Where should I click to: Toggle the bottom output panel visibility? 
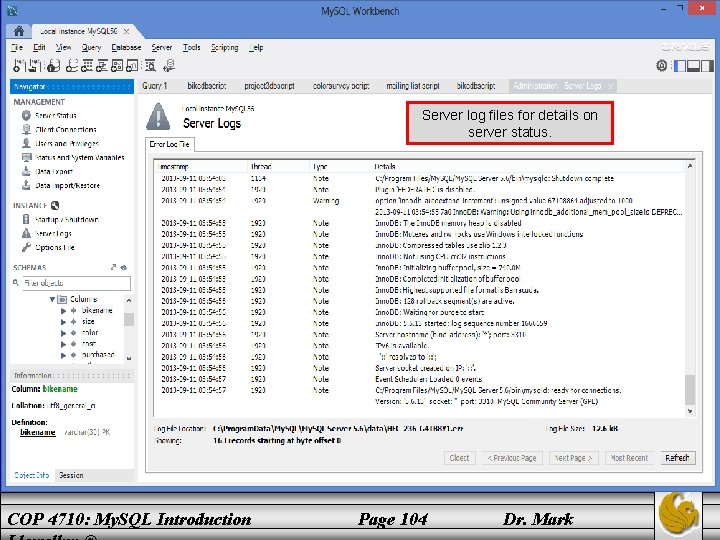tap(693, 66)
